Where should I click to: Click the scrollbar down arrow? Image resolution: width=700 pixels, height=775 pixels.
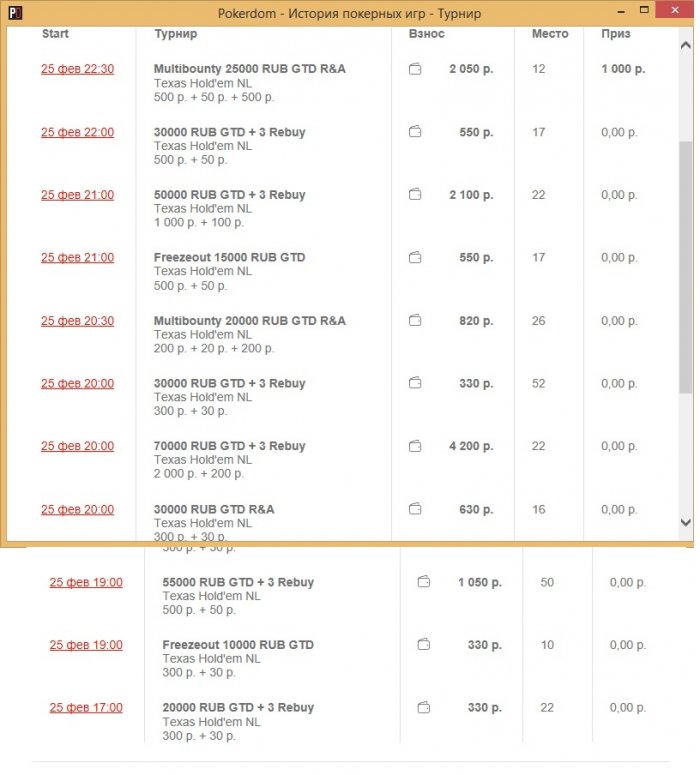[x=685, y=522]
